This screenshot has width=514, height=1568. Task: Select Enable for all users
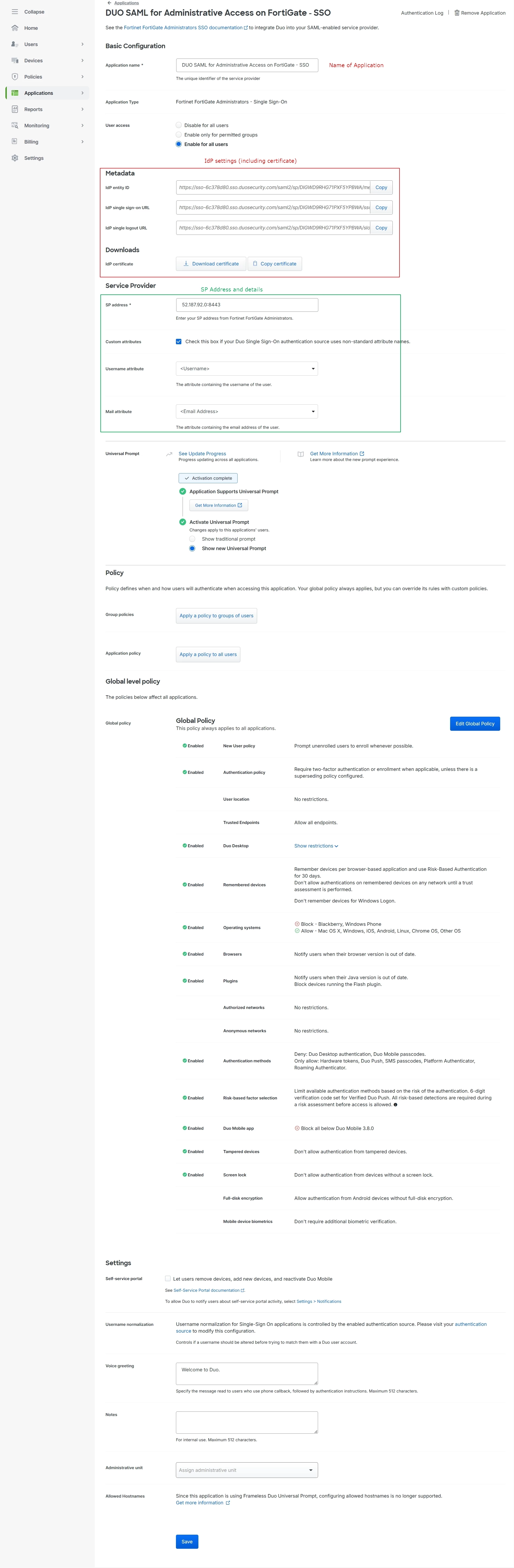click(x=179, y=144)
